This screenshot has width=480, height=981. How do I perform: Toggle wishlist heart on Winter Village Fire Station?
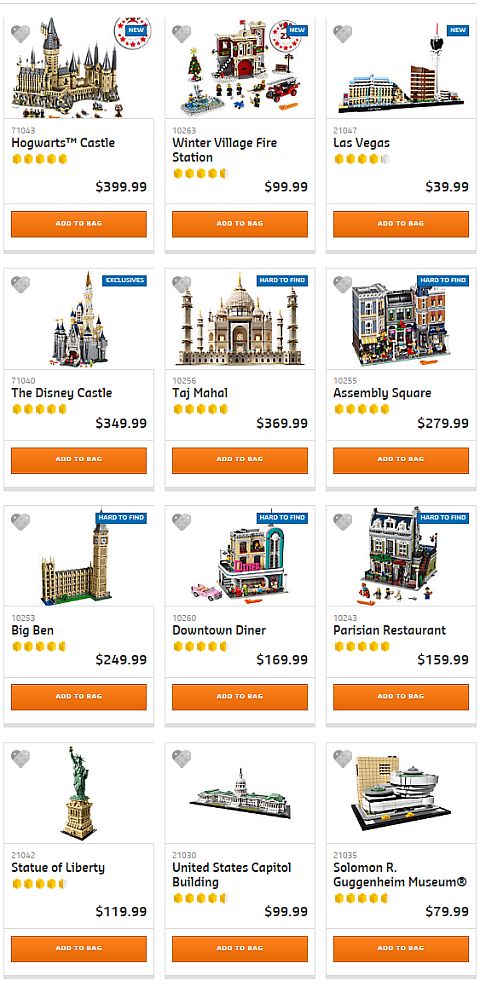tap(181, 34)
